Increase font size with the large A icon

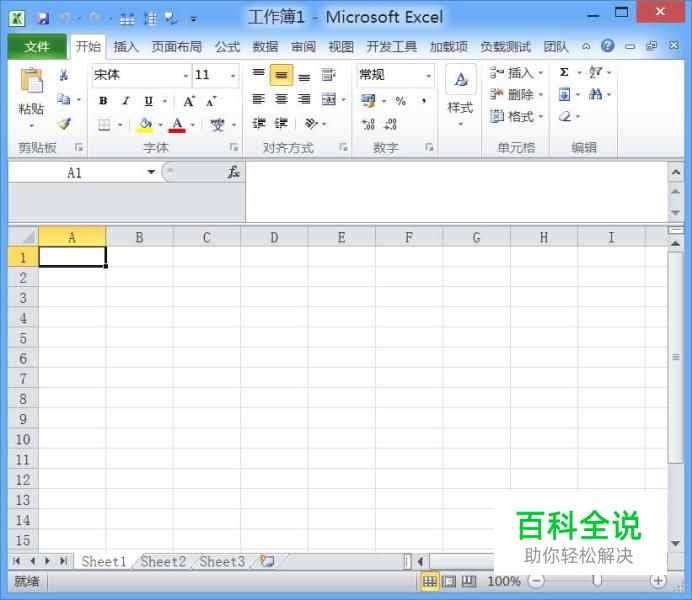tap(189, 101)
